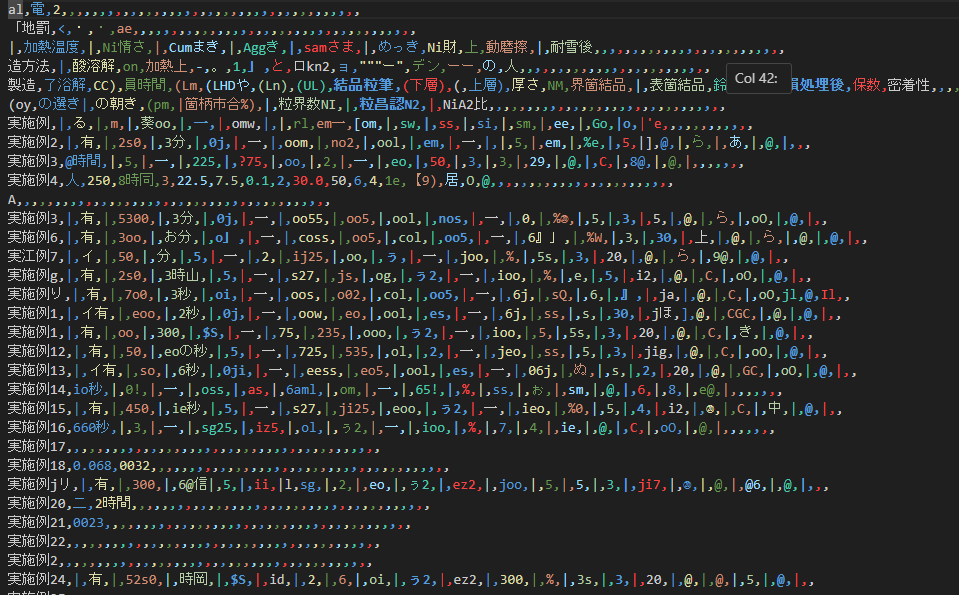The image size is (959, 595).
Task: Click the "7o0" cell in 実施例リ row
Action: click(136, 295)
